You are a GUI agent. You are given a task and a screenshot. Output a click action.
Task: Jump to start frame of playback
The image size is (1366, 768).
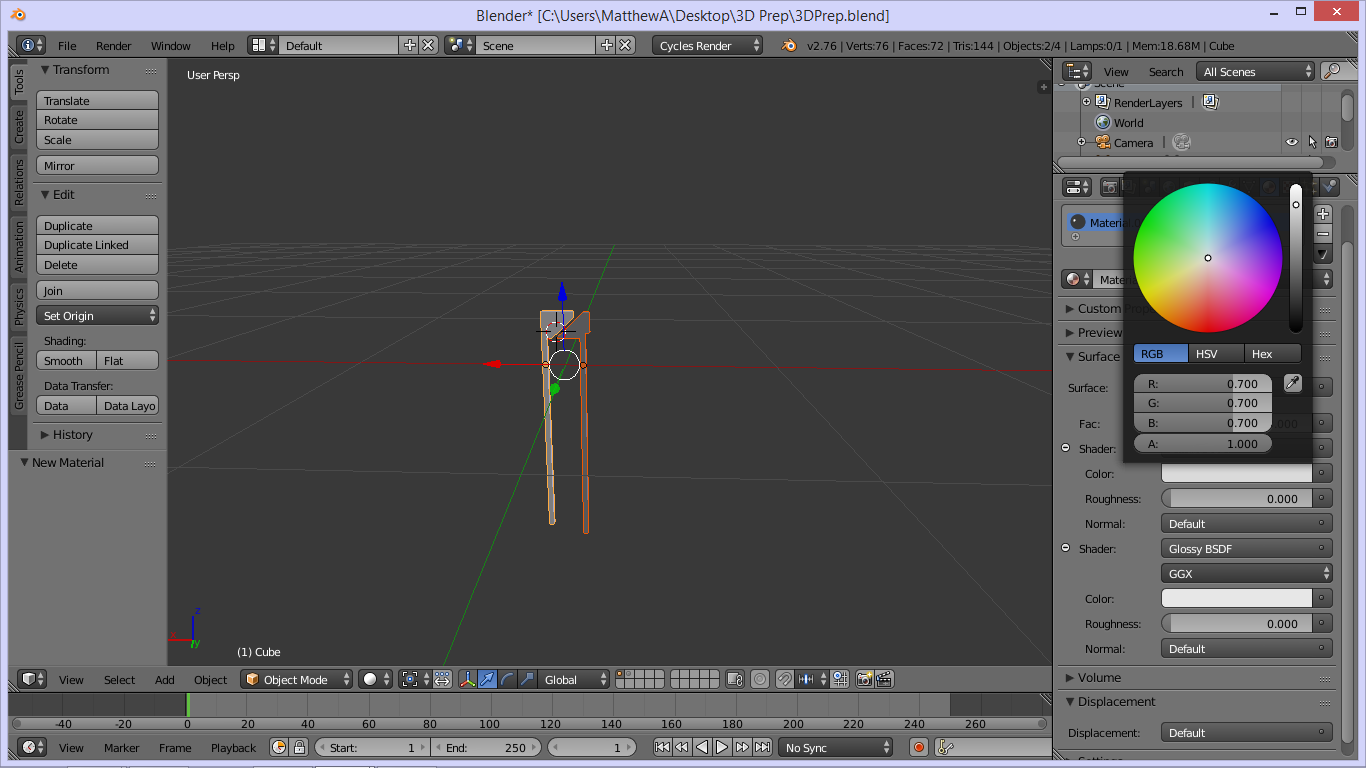(x=662, y=747)
